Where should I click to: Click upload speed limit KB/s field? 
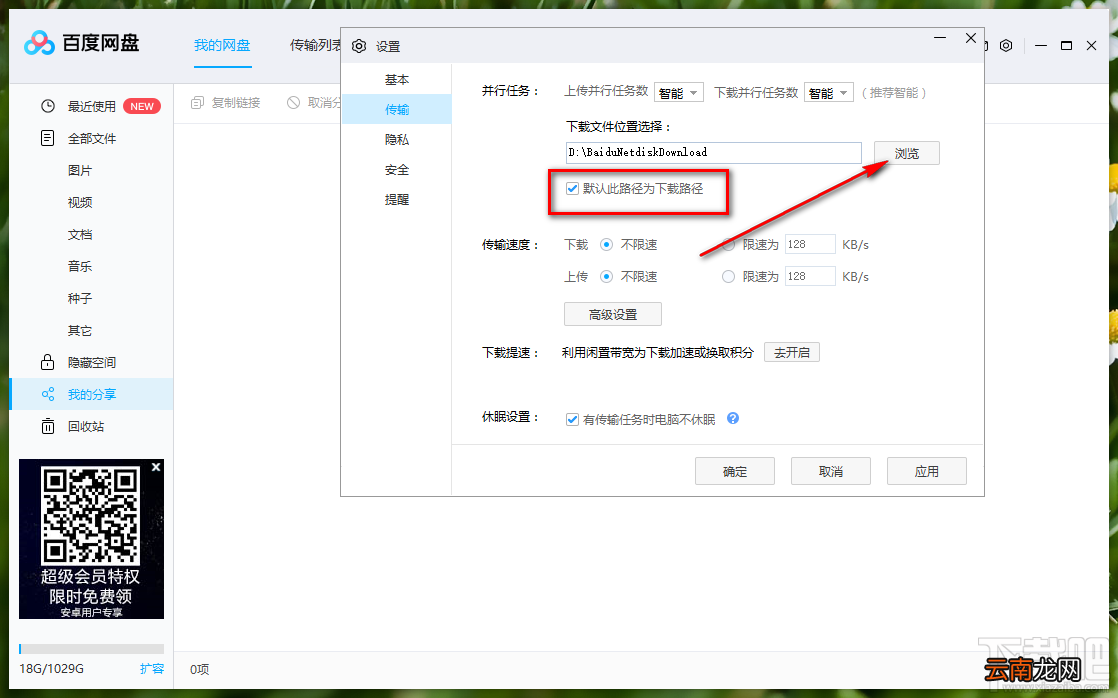tap(810, 277)
